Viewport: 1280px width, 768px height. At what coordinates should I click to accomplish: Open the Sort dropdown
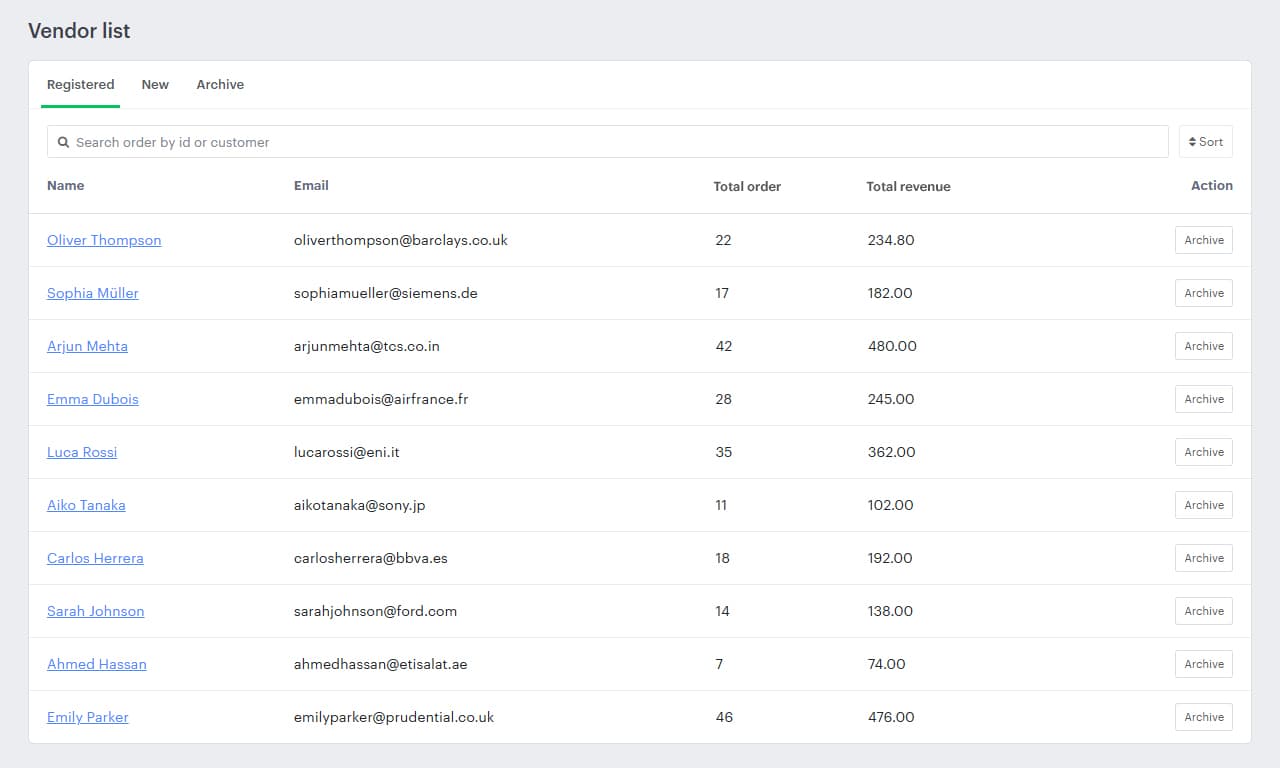1205,142
